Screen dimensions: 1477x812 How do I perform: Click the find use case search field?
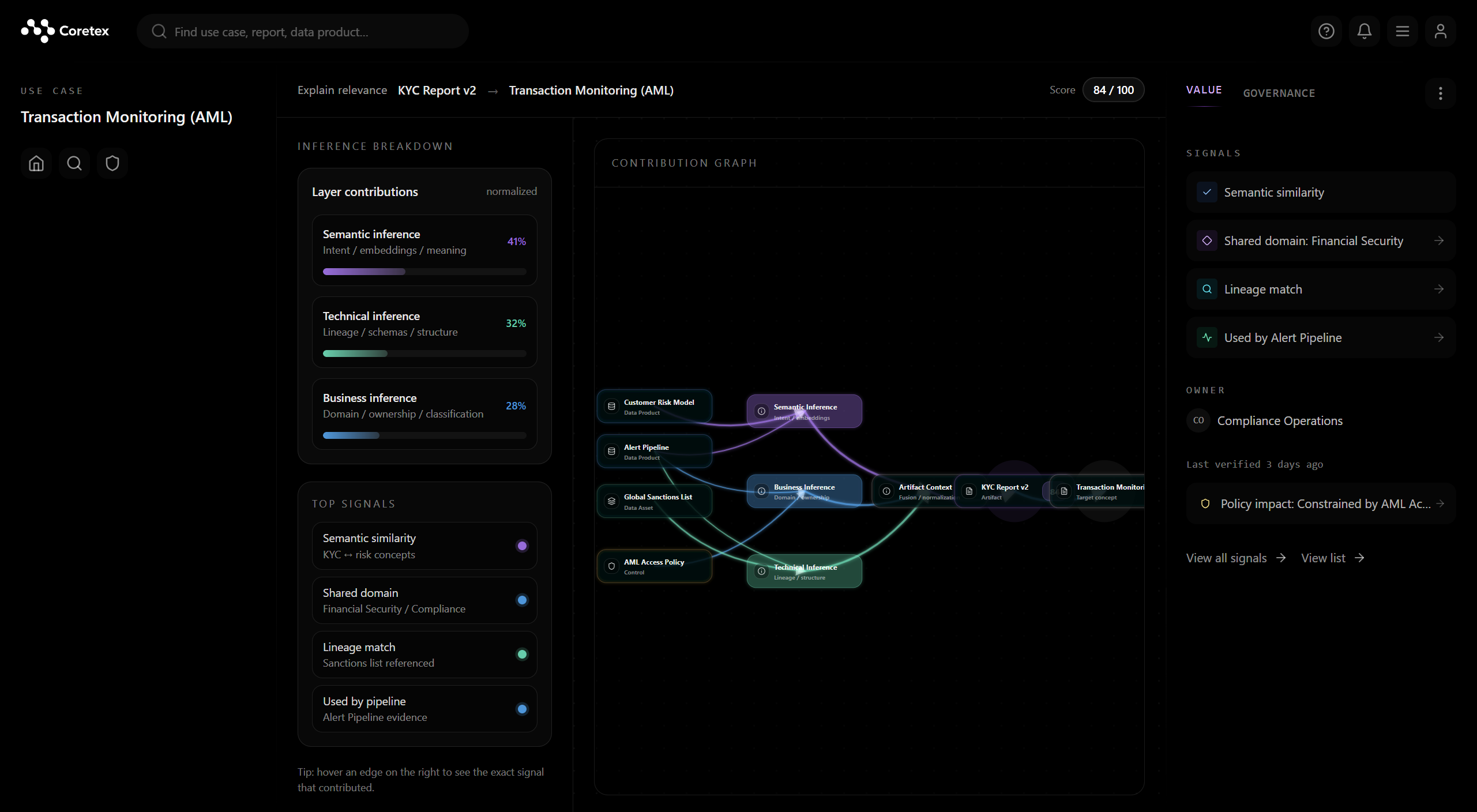(x=303, y=31)
